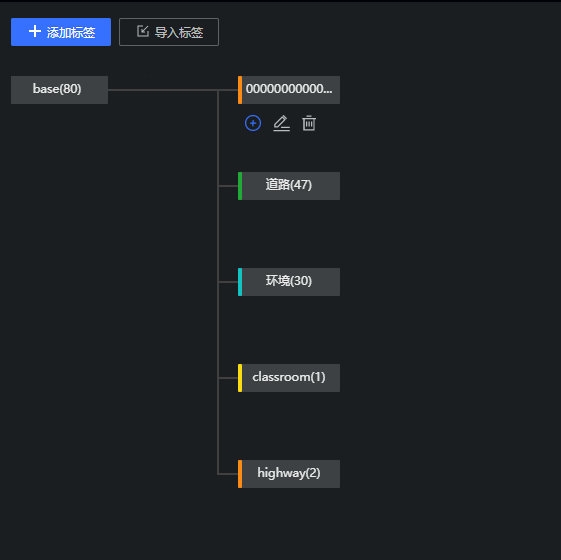Click the 添加标签 button
561x560 pixels.
61,32
